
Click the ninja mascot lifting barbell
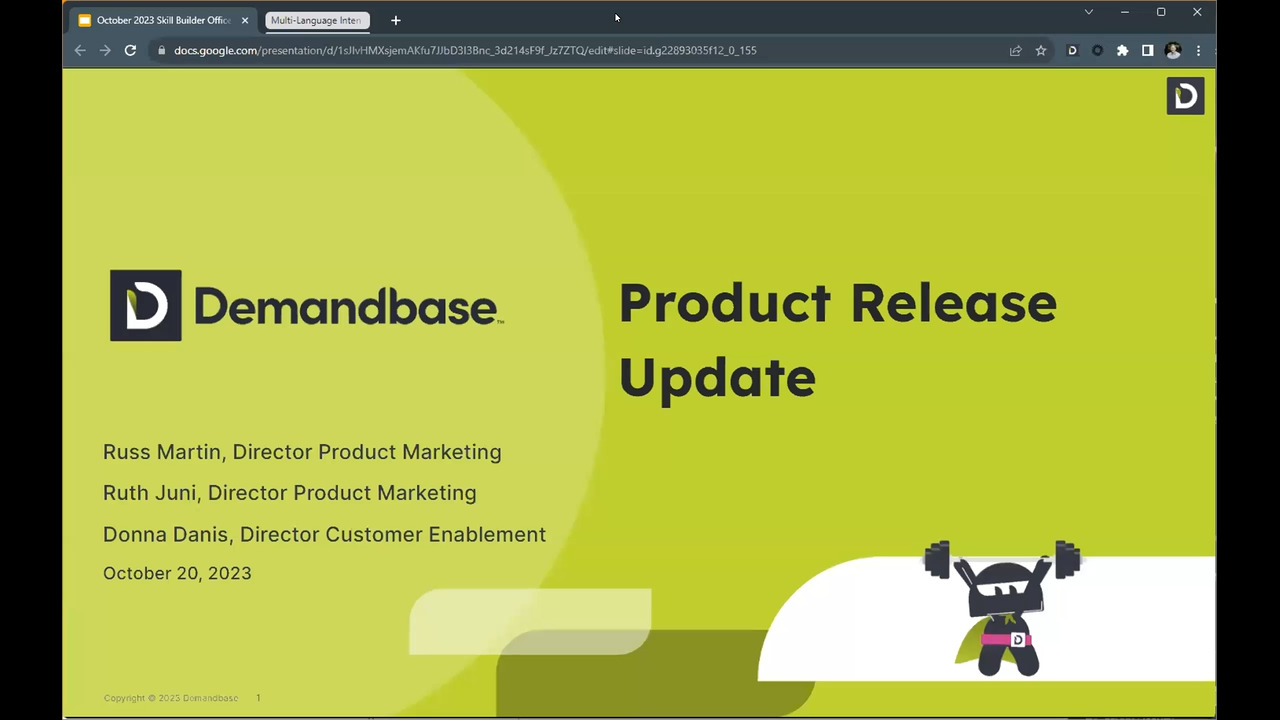1003,608
